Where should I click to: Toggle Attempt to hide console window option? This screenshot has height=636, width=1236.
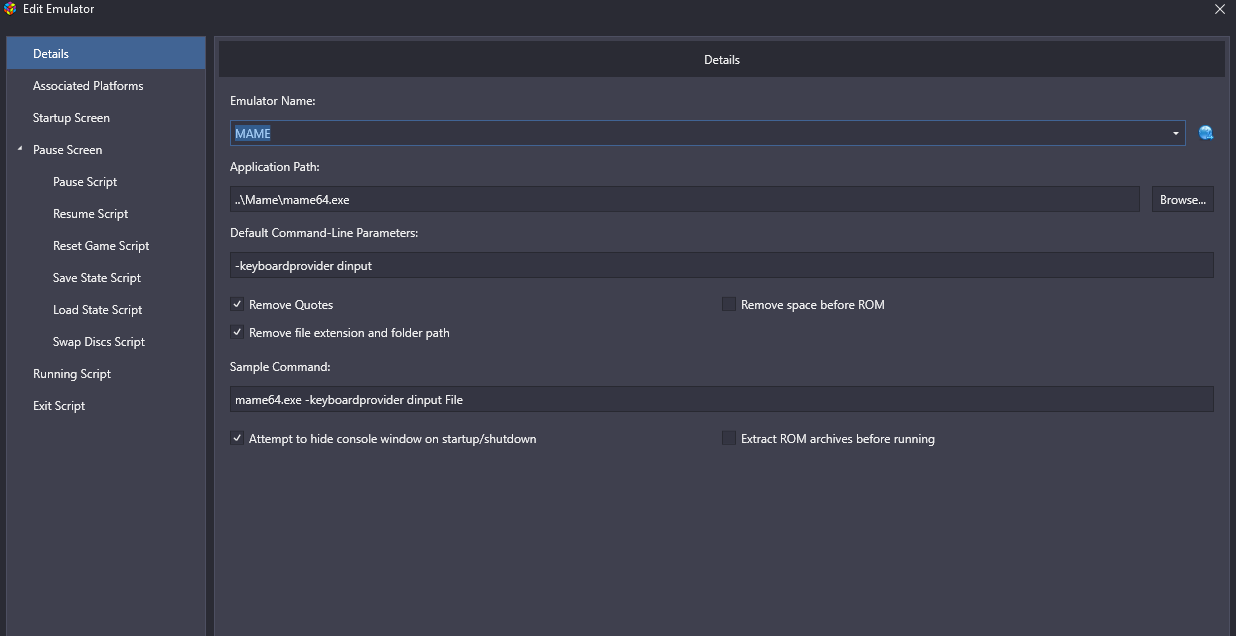coord(237,438)
